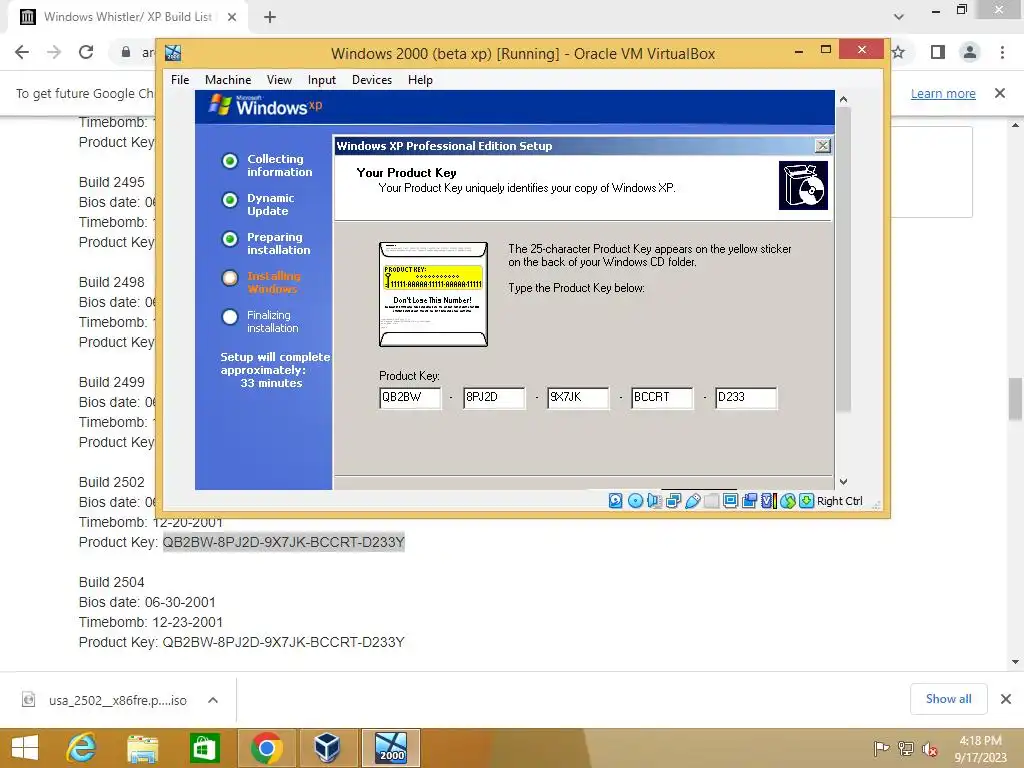Launch Internet Explorer from taskbar
1024x768 pixels.
(82, 748)
